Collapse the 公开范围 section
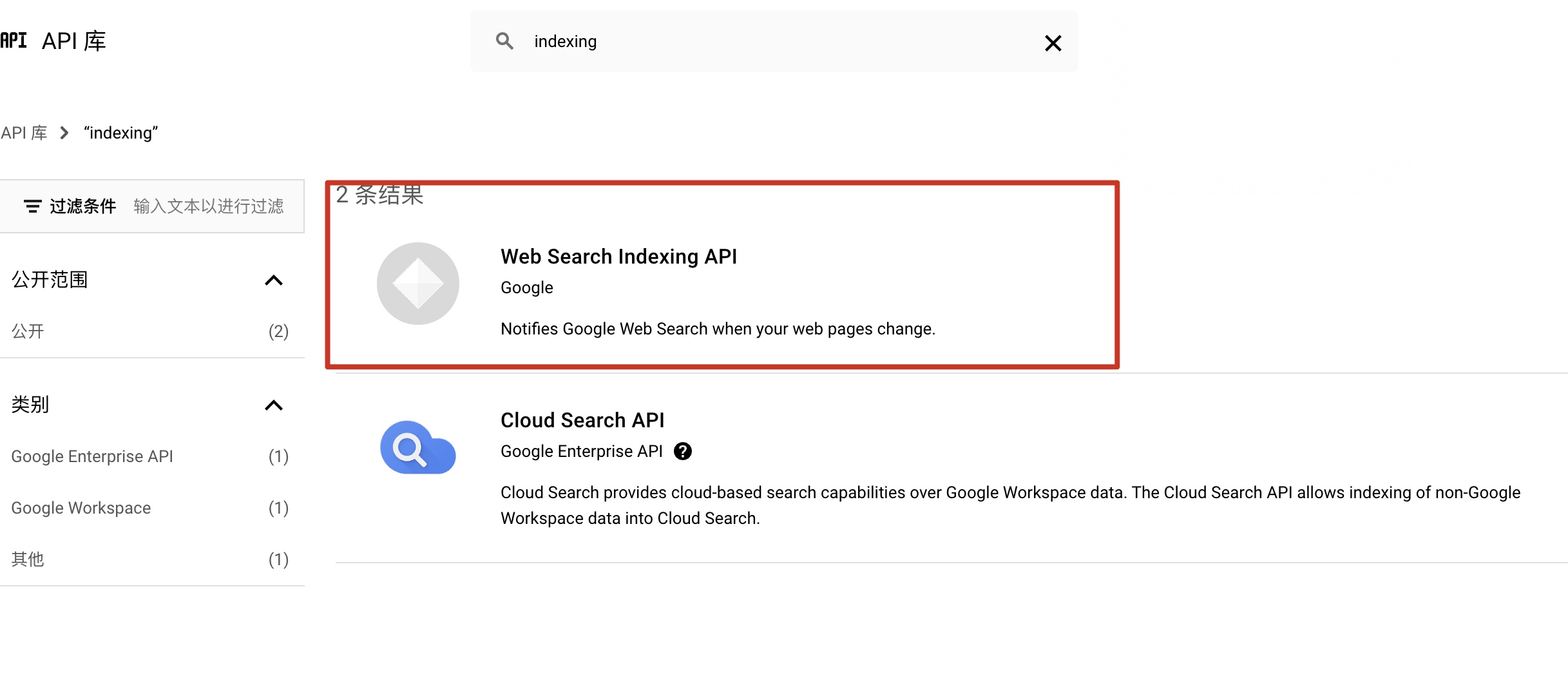This screenshot has height=687, width=1568. point(274,280)
